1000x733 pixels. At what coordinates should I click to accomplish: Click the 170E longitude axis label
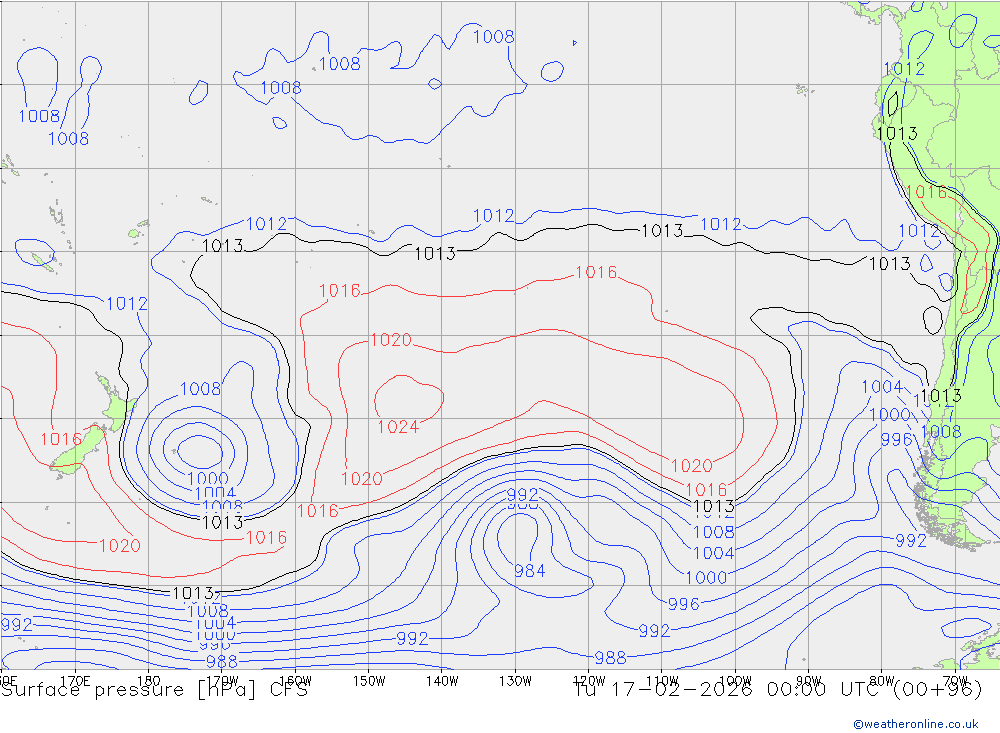[x=75, y=681]
